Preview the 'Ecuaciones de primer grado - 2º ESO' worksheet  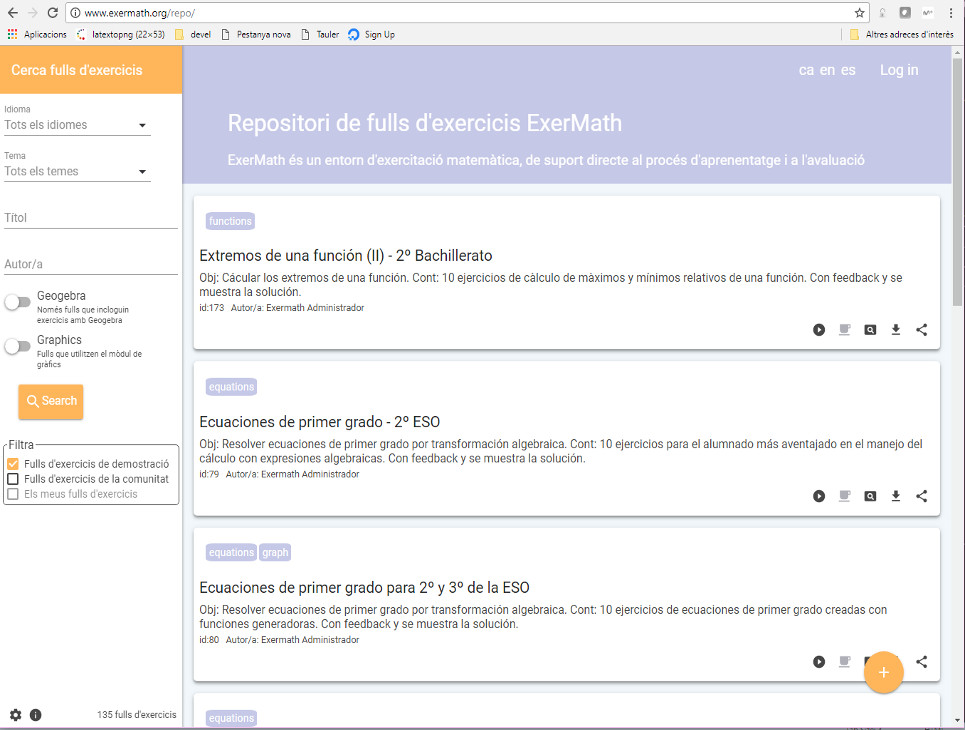click(x=870, y=496)
